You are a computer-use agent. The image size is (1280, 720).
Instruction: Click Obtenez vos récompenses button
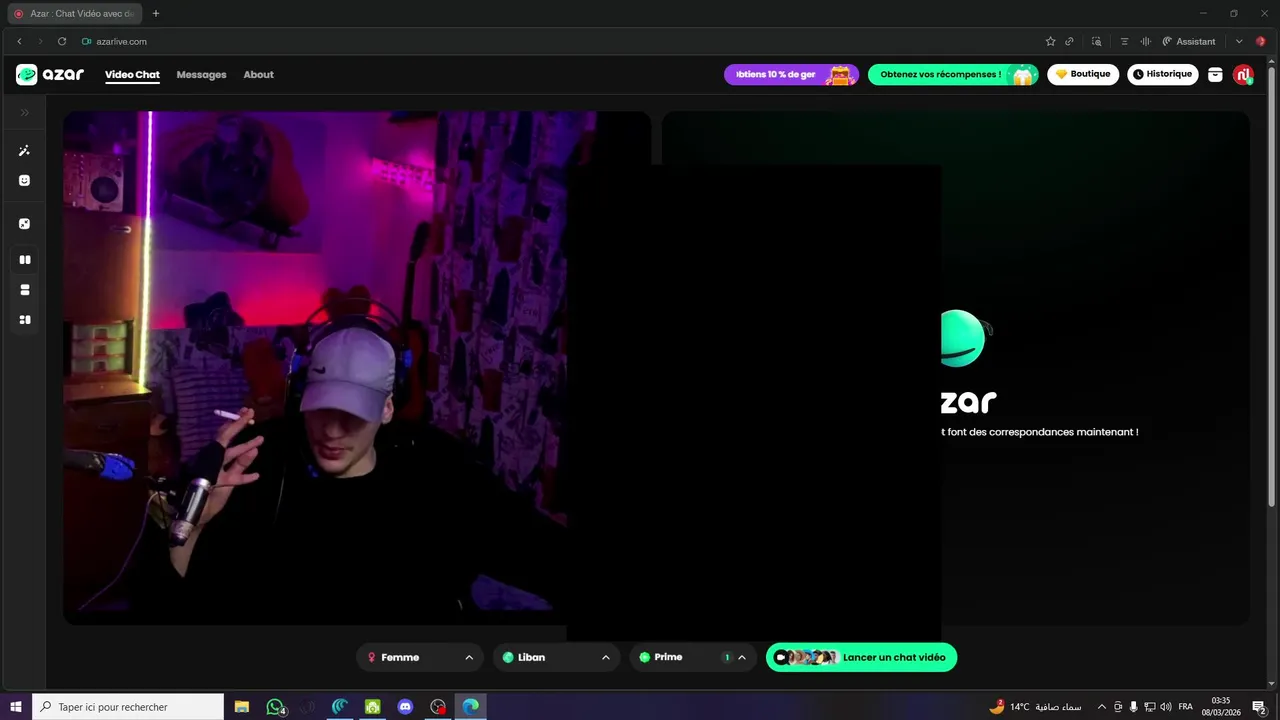pyautogui.click(x=953, y=74)
